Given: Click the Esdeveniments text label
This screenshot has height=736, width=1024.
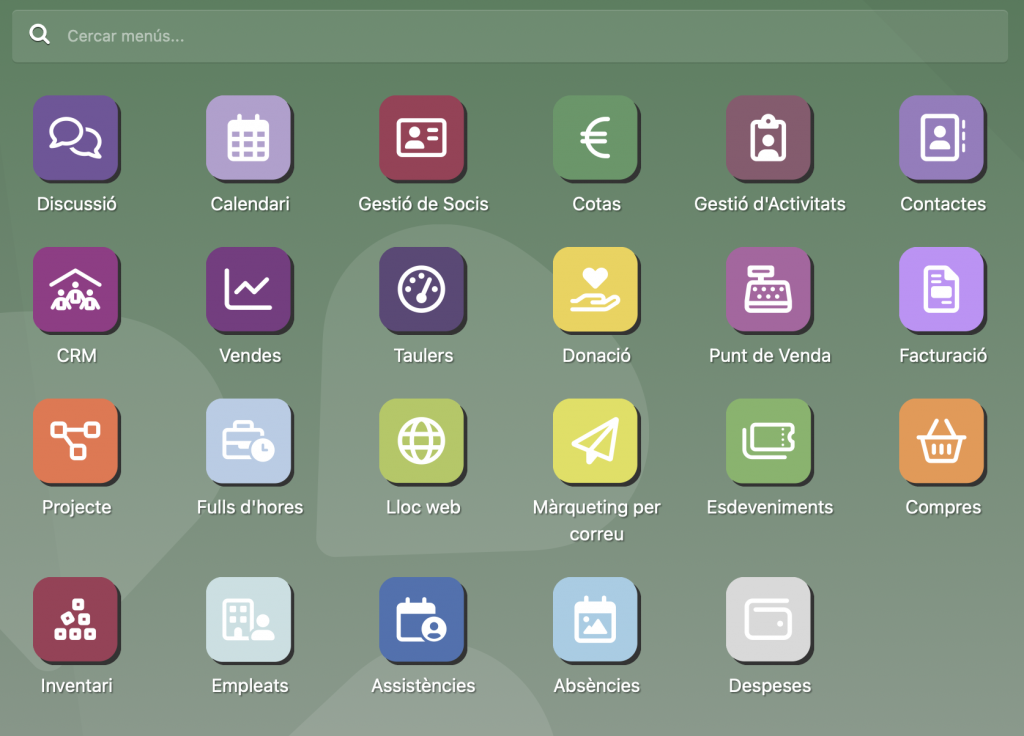Looking at the screenshot, I should point(769,508).
